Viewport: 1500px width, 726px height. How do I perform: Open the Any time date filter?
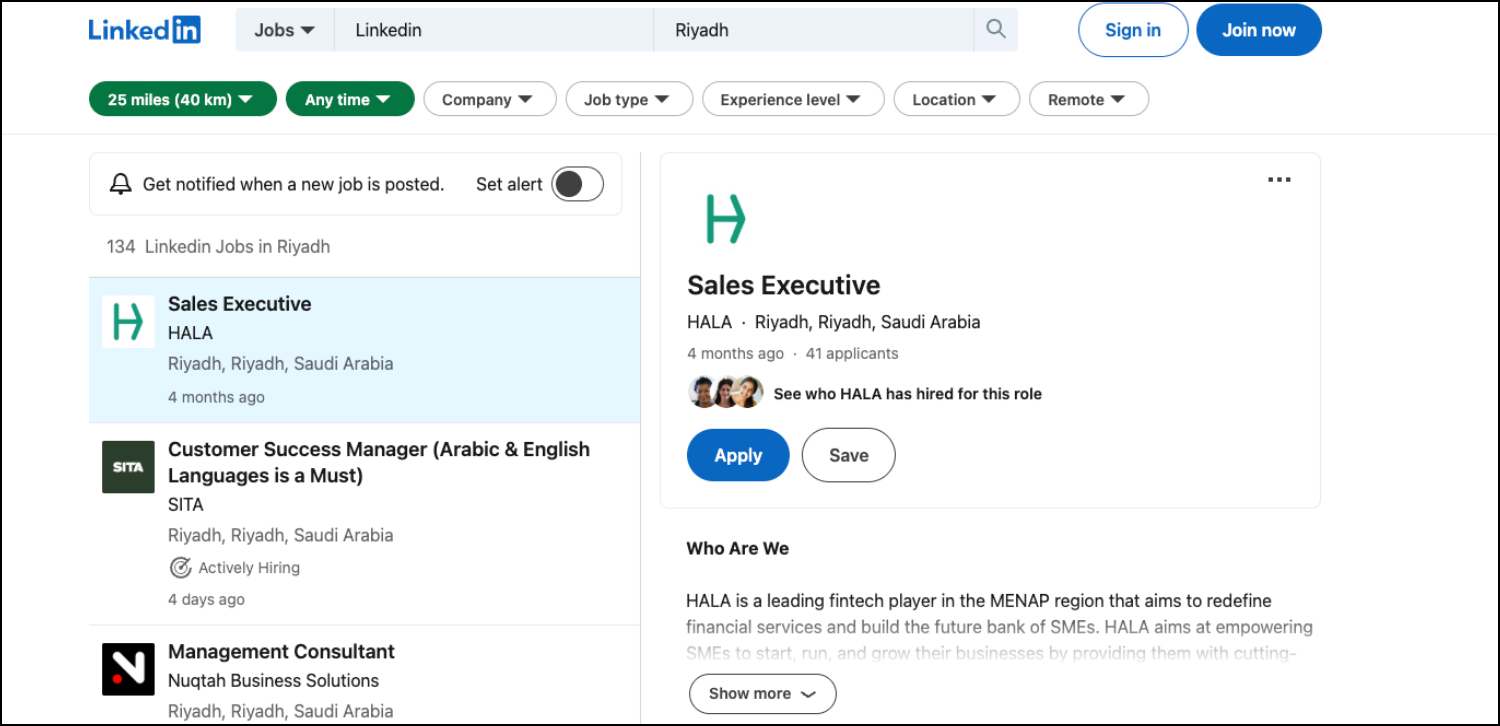(350, 99)
